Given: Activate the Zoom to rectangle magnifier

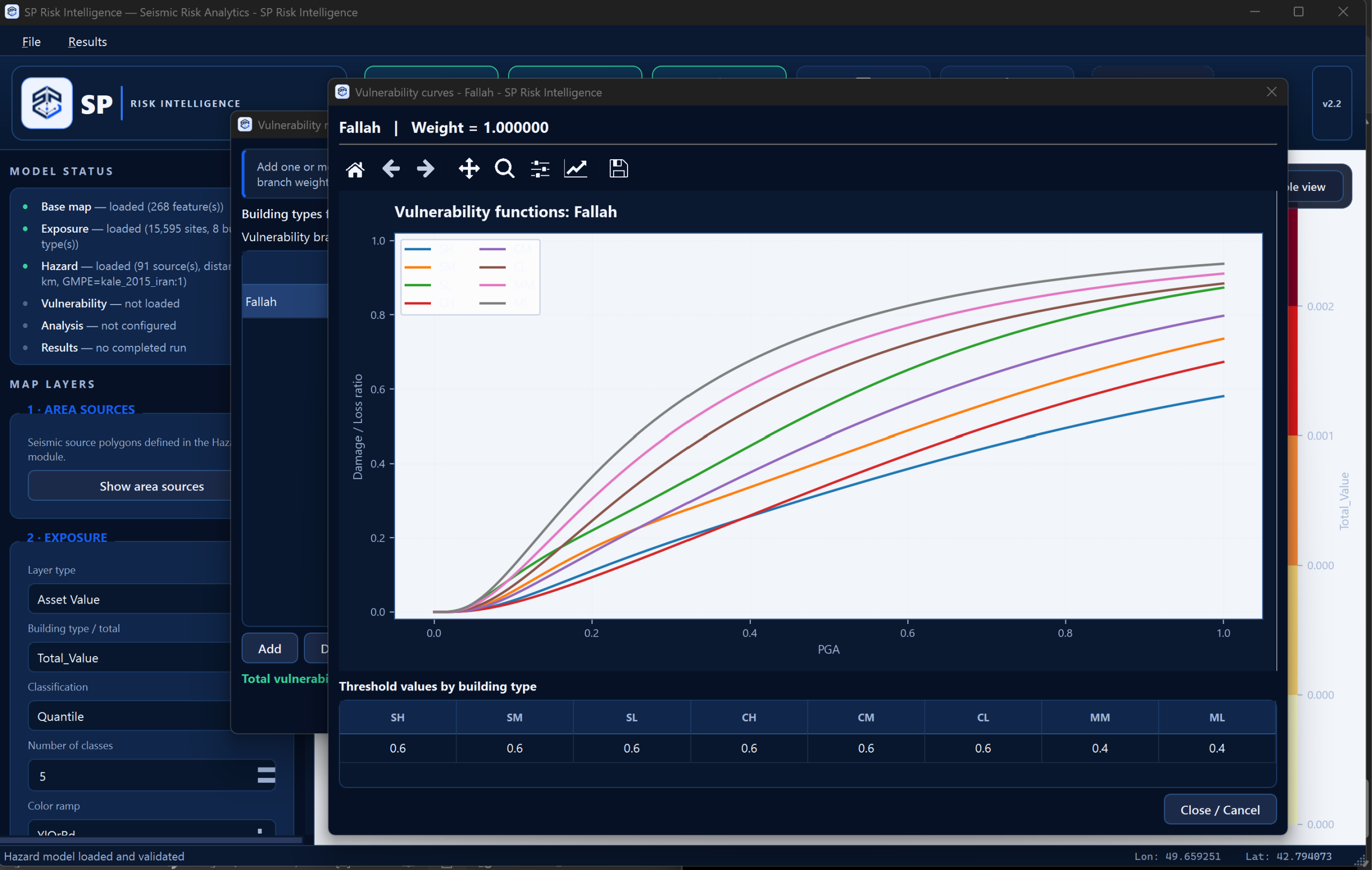Looking at the screenshot, I should point(504,169).
